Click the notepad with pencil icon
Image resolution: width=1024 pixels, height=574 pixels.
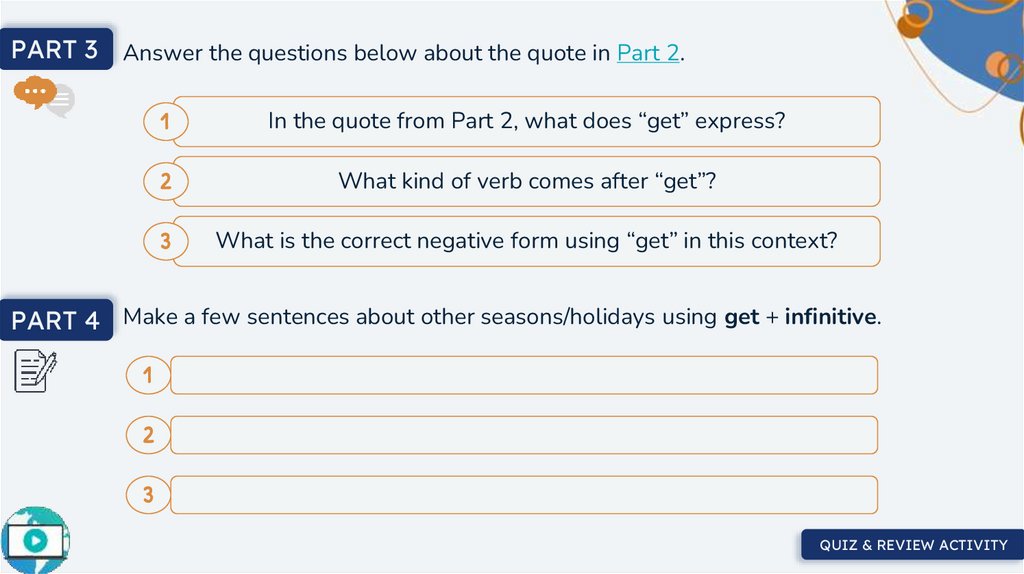point(35,370)
